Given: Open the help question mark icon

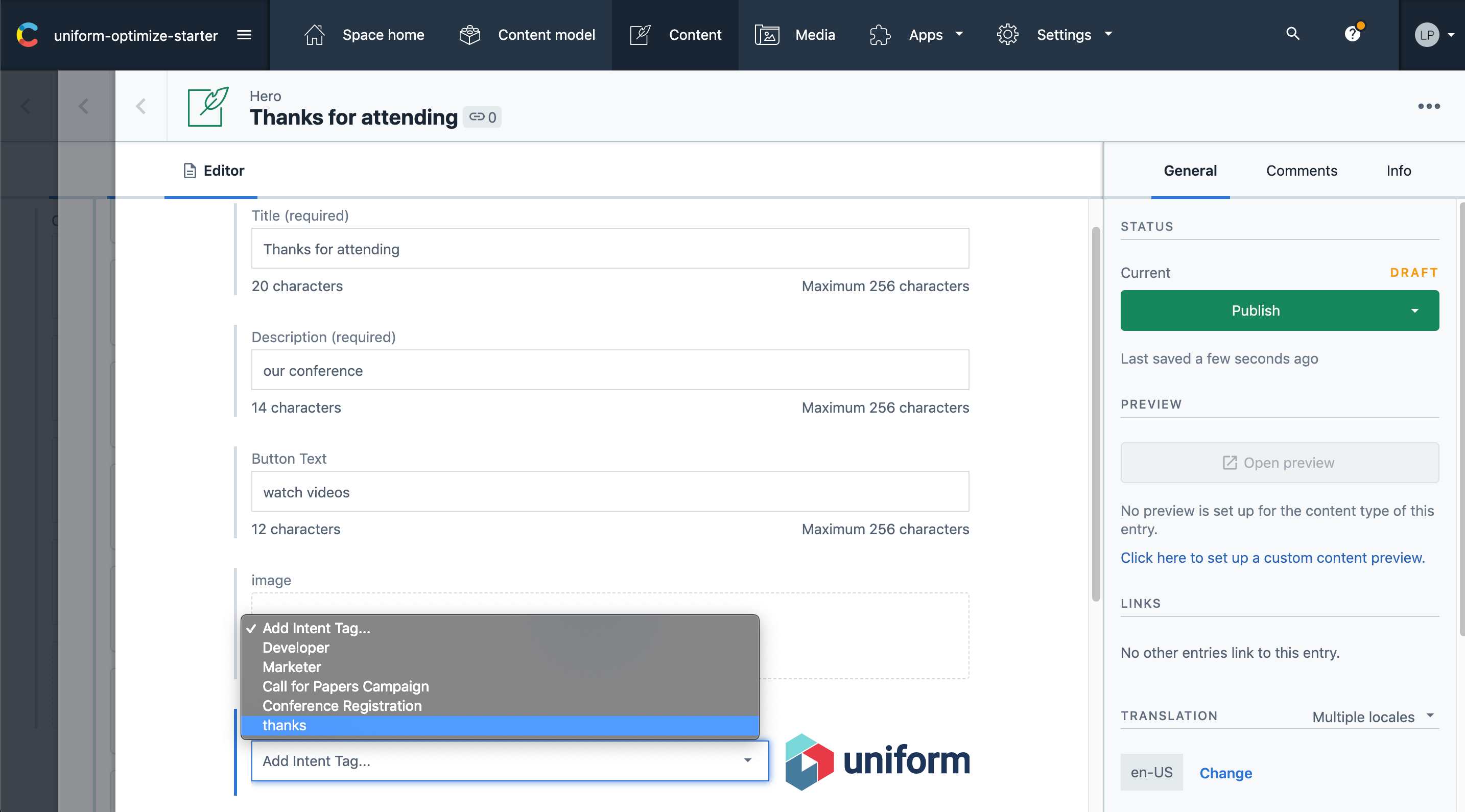Looking at the screenshot, I should [x=1353, y=34].
